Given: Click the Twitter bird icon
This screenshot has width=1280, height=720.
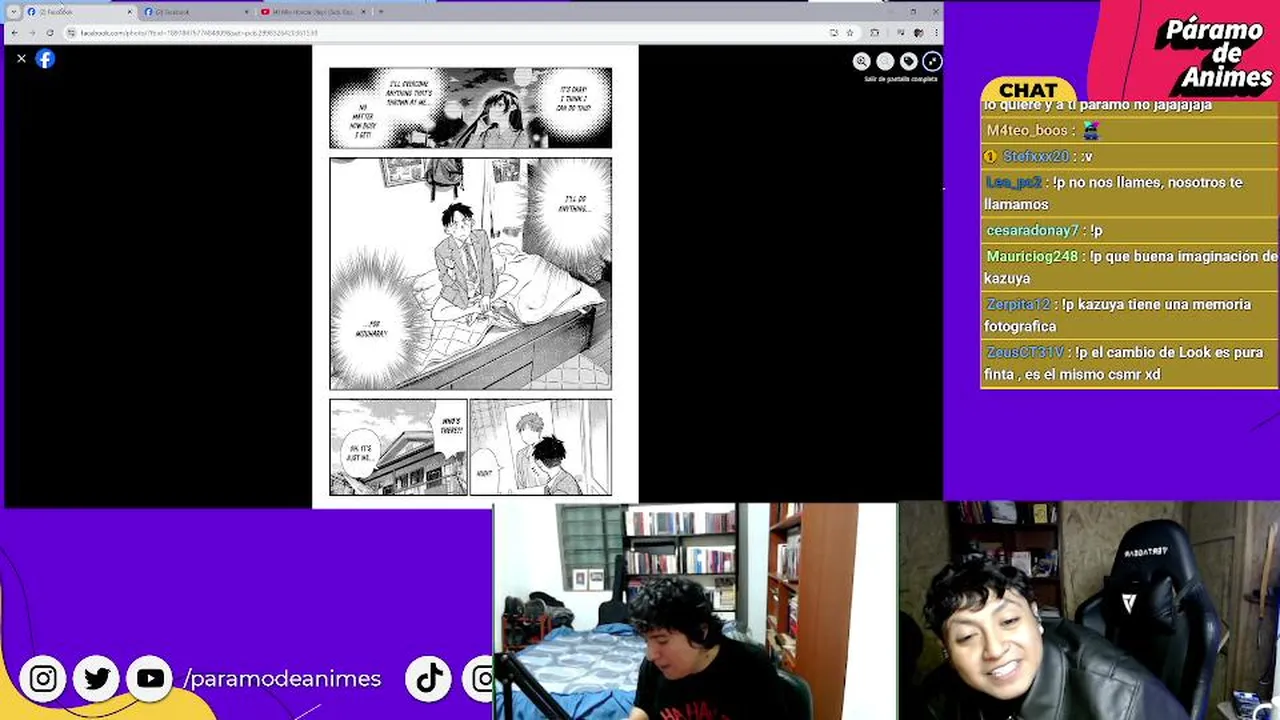Looking at the screenshot, I should click(97, 679).
